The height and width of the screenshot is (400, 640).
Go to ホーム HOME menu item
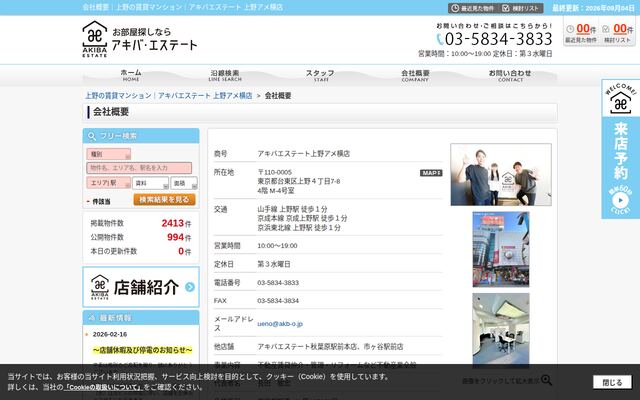pos(131,76)
